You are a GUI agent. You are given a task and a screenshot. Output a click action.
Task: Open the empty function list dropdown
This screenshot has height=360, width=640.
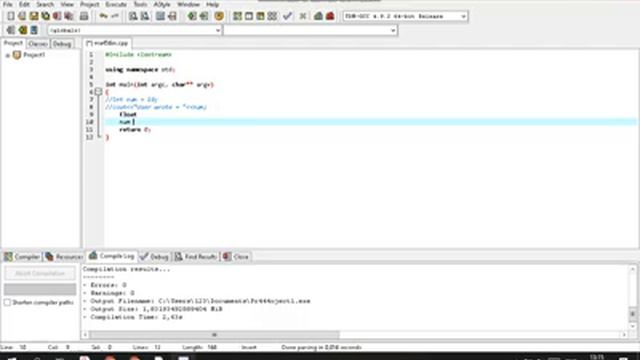click(x=393, y=30)
